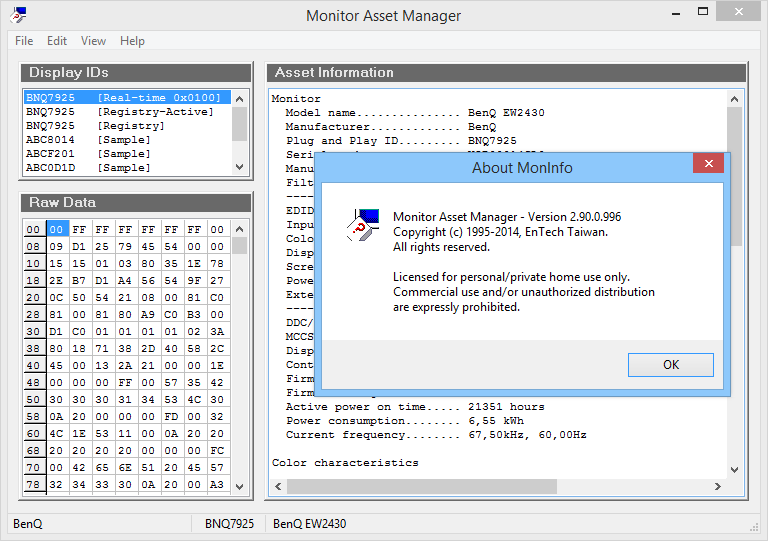Click row header 68 in Raw Data
768x541 pixels.
(33, 450)
